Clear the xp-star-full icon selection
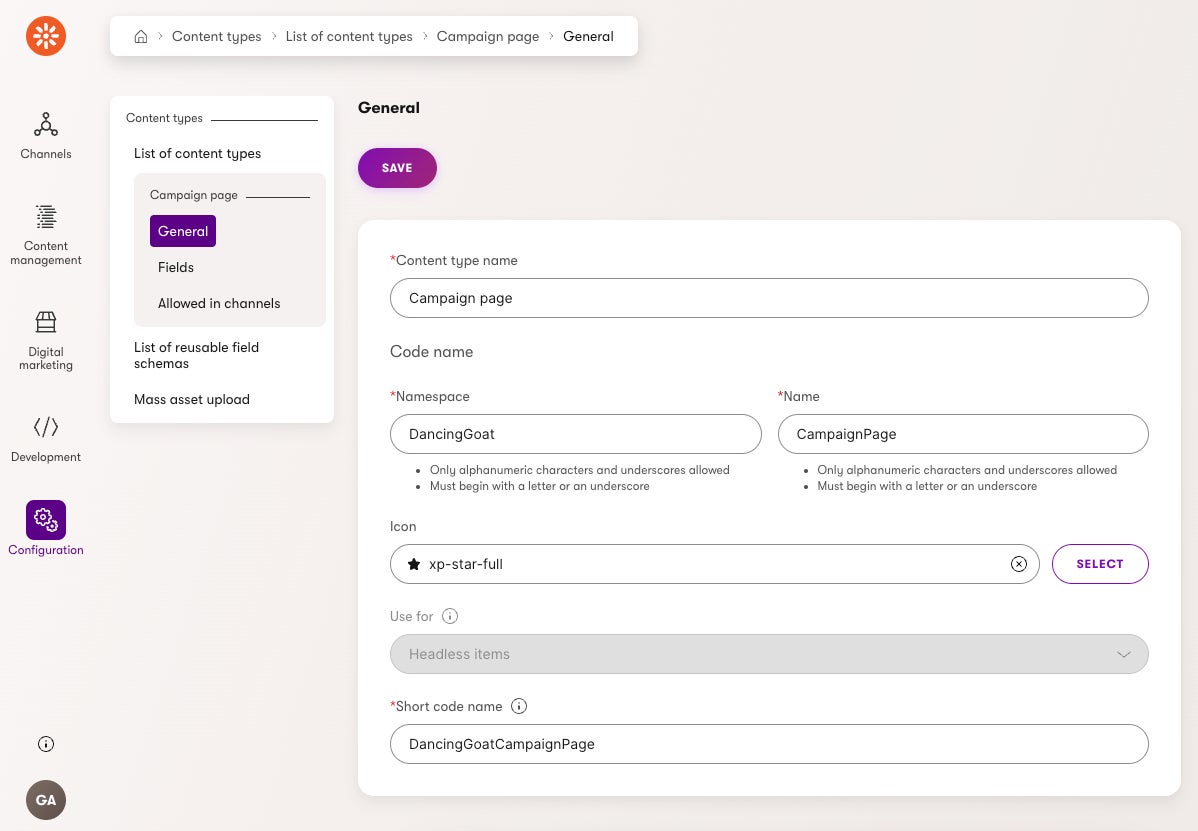The height and width of the screenshot is (831, 1198). [1018, 564]
